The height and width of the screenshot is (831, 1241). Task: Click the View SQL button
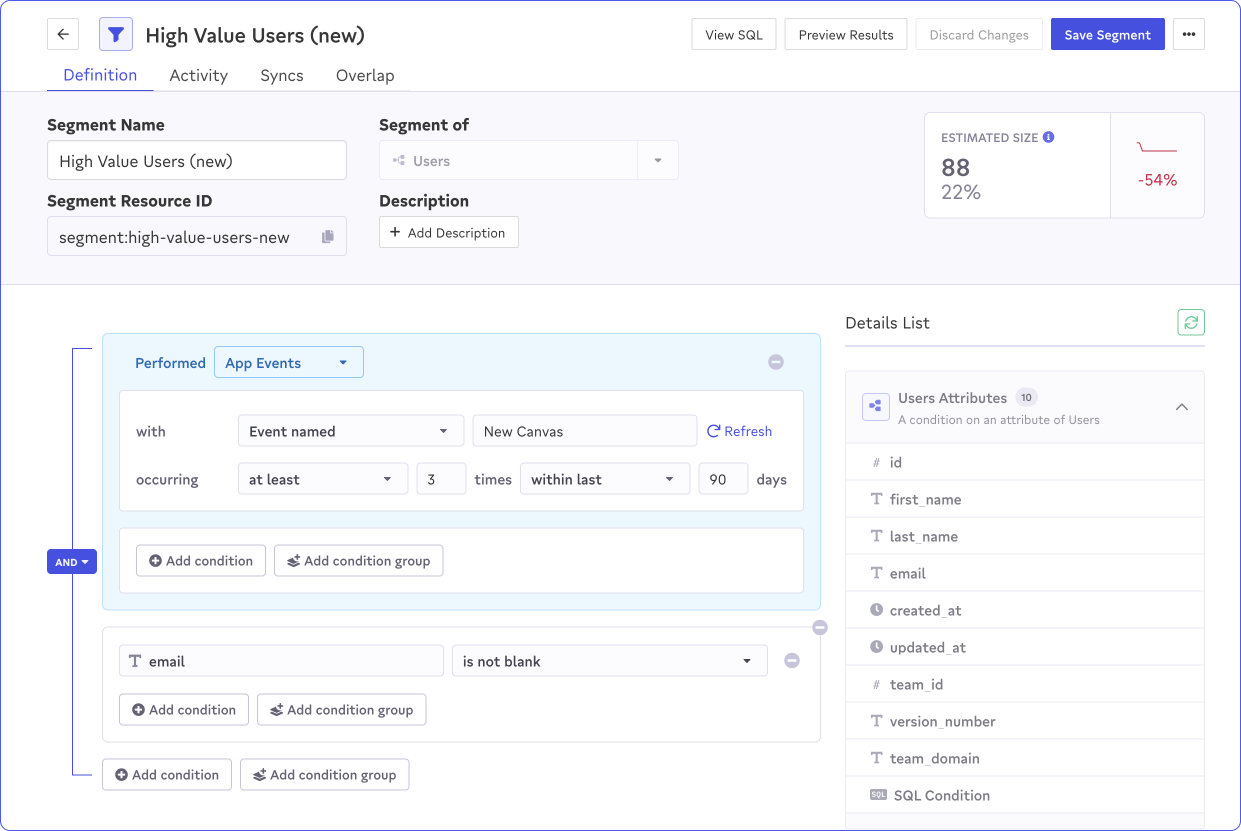733,35
